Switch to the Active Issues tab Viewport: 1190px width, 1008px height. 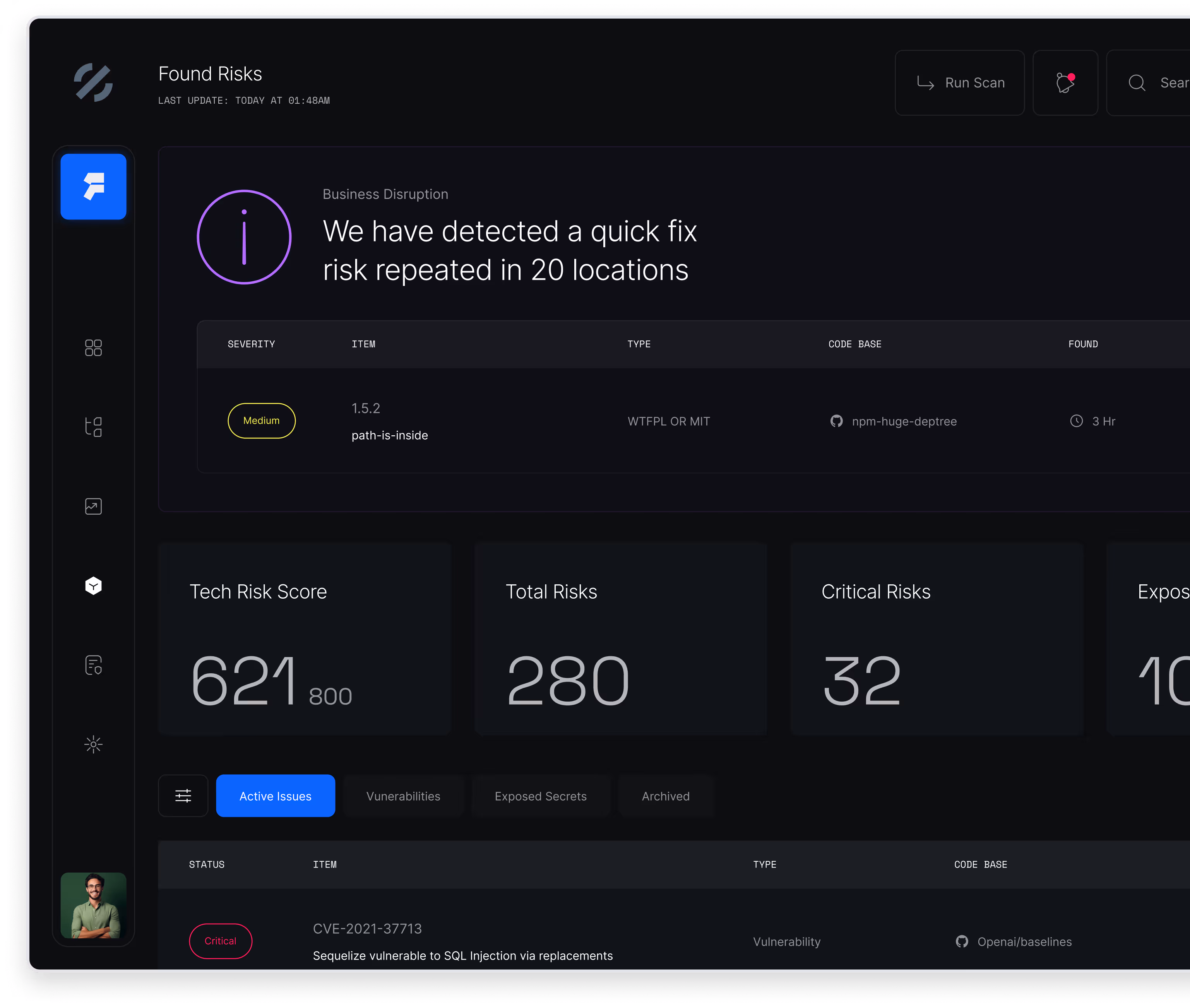[275, 796]
